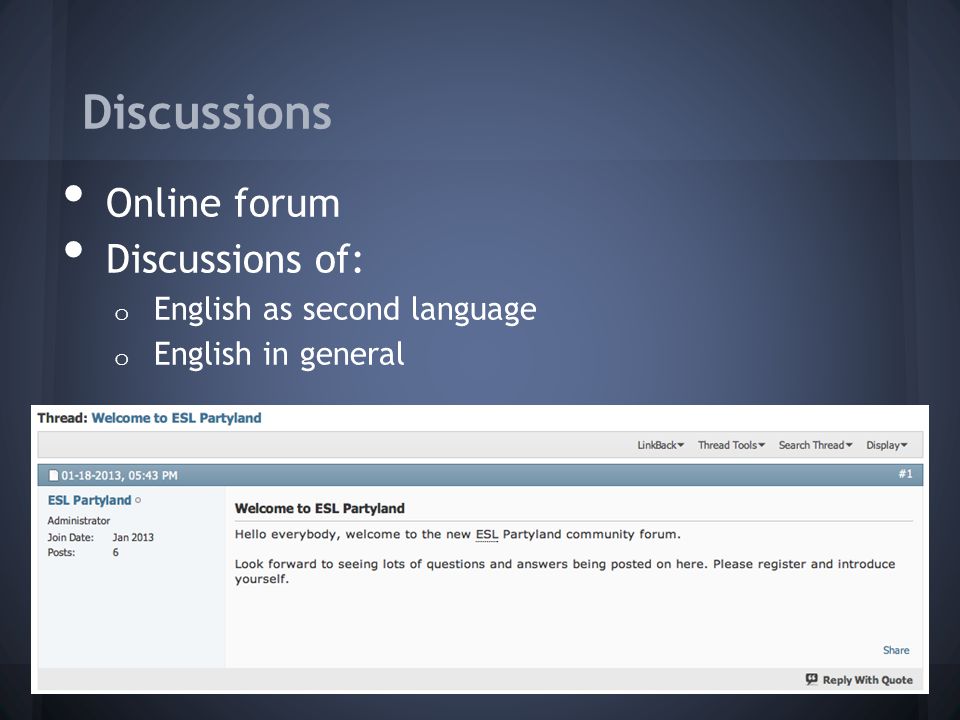960x720 pixels.
Task: Click the English in general sub-bullet
Action: click(x=279, y=354)
